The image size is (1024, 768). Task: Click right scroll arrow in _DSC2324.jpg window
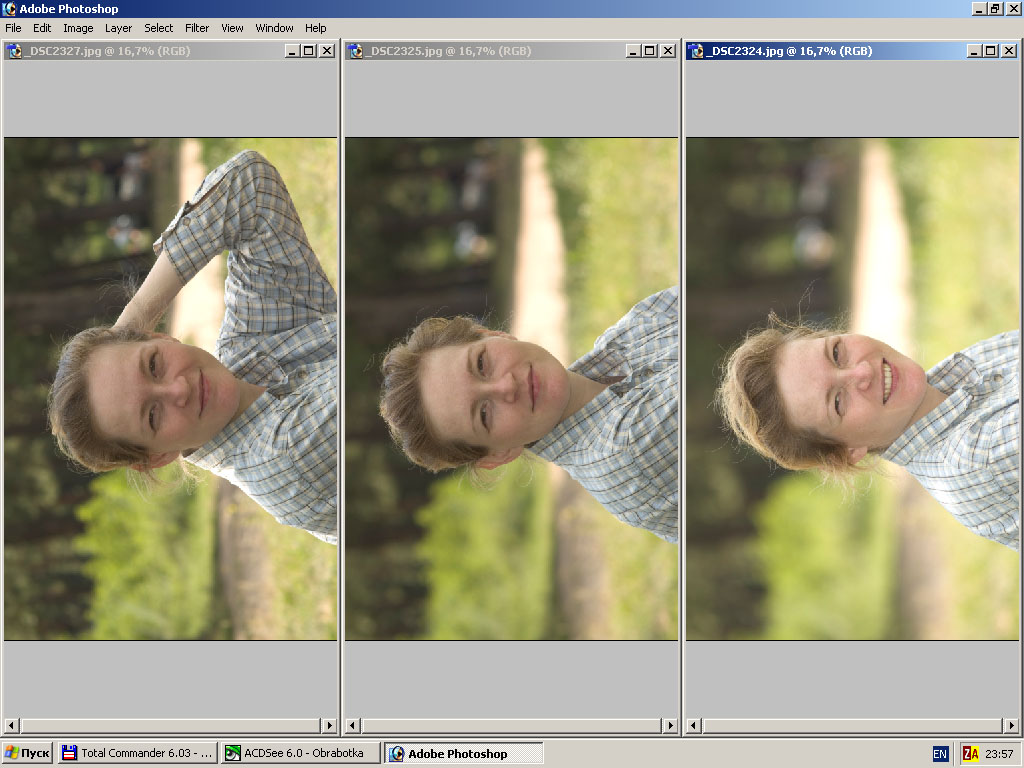1011,725
